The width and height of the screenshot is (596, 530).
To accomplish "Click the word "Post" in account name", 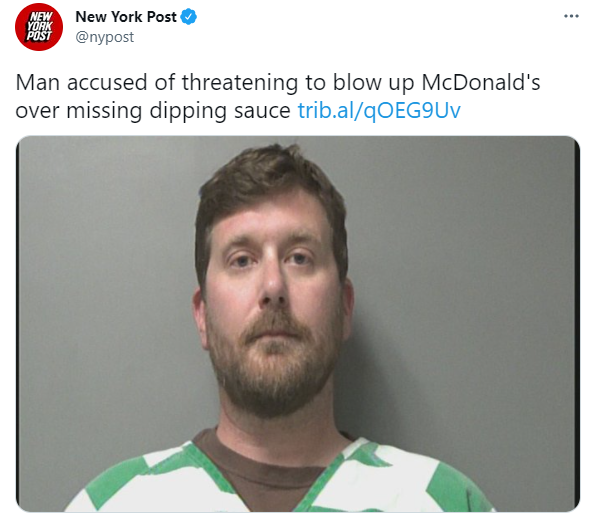I will pos(162,17).
